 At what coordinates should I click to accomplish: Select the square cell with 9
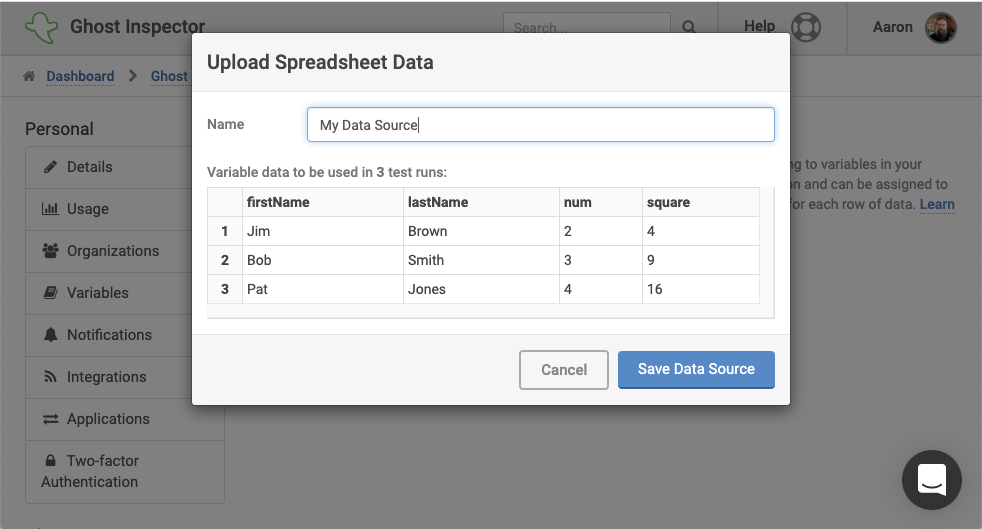click(x=701, y=260)
